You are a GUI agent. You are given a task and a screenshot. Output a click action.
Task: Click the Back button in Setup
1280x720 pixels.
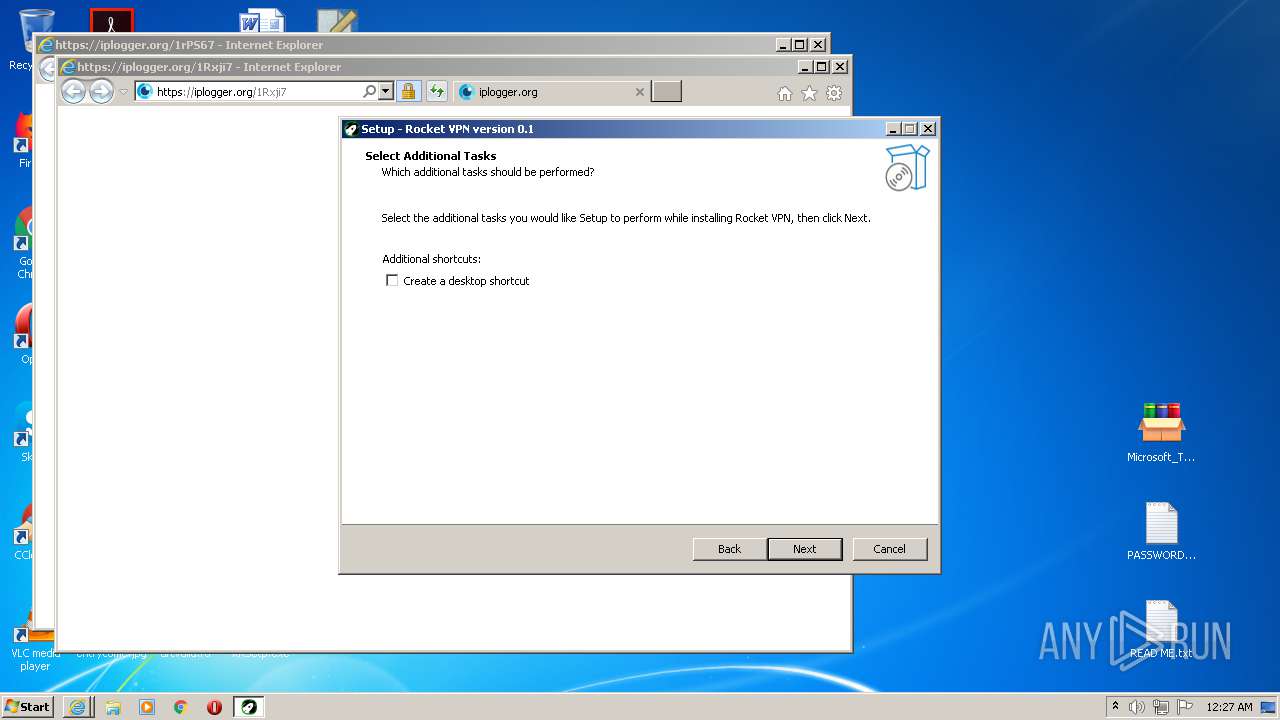click(730, 549)
